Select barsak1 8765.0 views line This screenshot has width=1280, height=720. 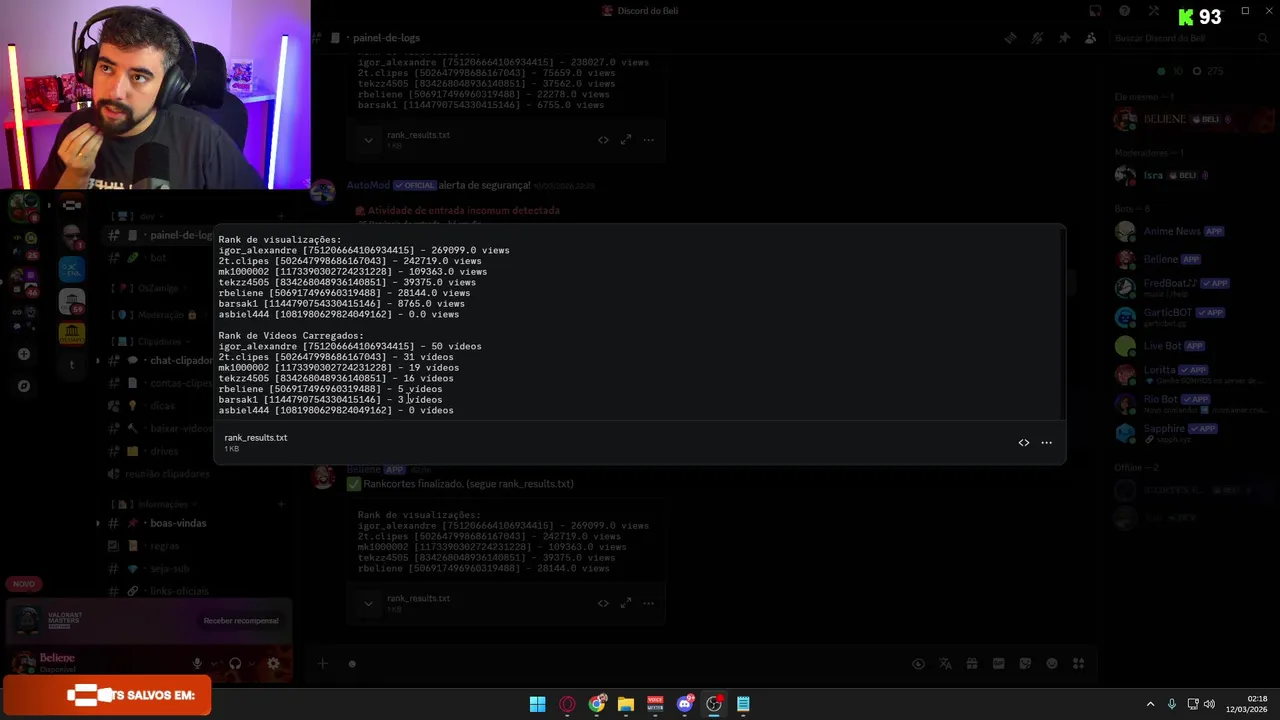click(x=341, y=303)
